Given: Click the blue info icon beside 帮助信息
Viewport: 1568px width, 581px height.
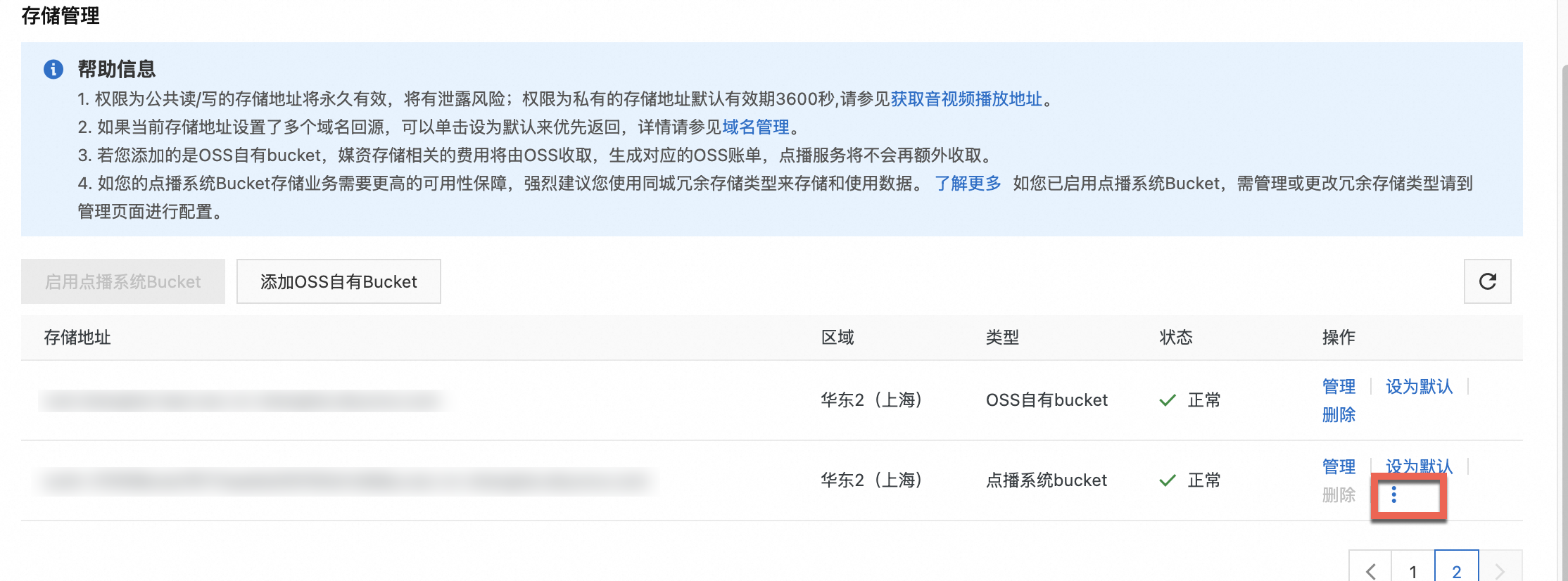Looking at the screenshot, I should pyautogui.click(x=53, y=69).
